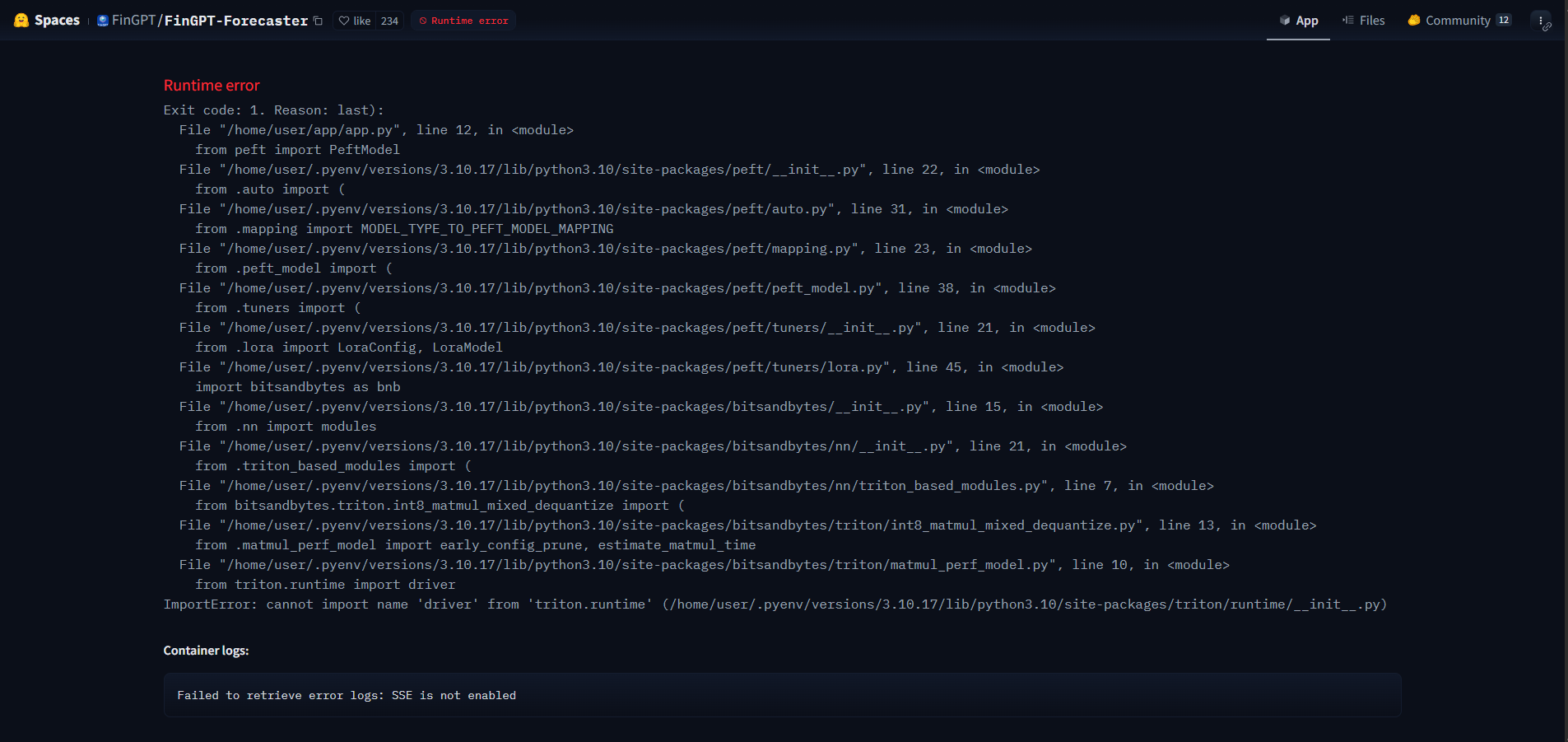Open the three-dot more options menu
The width and height of the screenshot is (1568, 742).
click(x=1541, y=21)
